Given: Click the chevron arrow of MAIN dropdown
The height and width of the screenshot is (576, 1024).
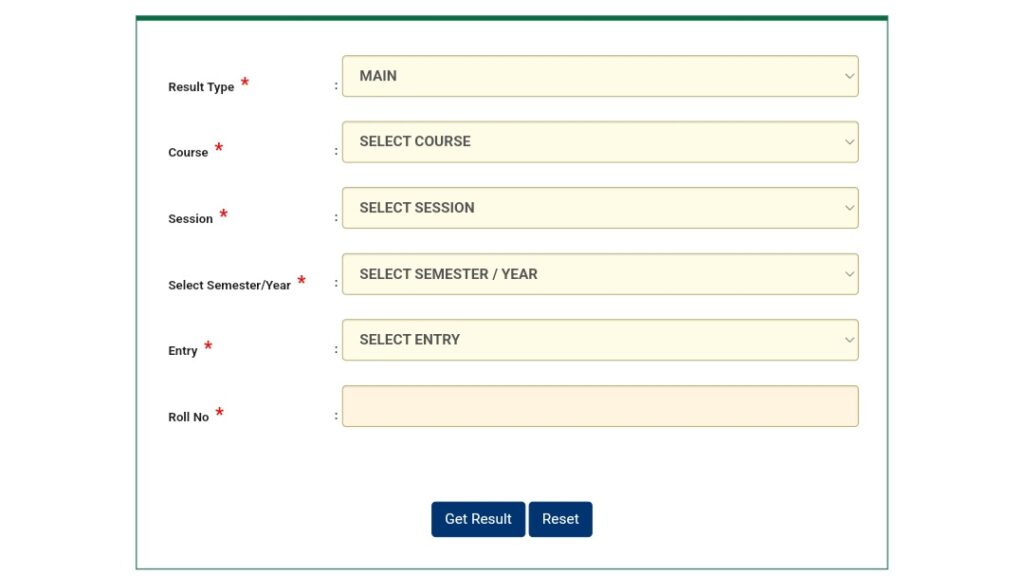Looking at the screenshot, I should (849, 76).
